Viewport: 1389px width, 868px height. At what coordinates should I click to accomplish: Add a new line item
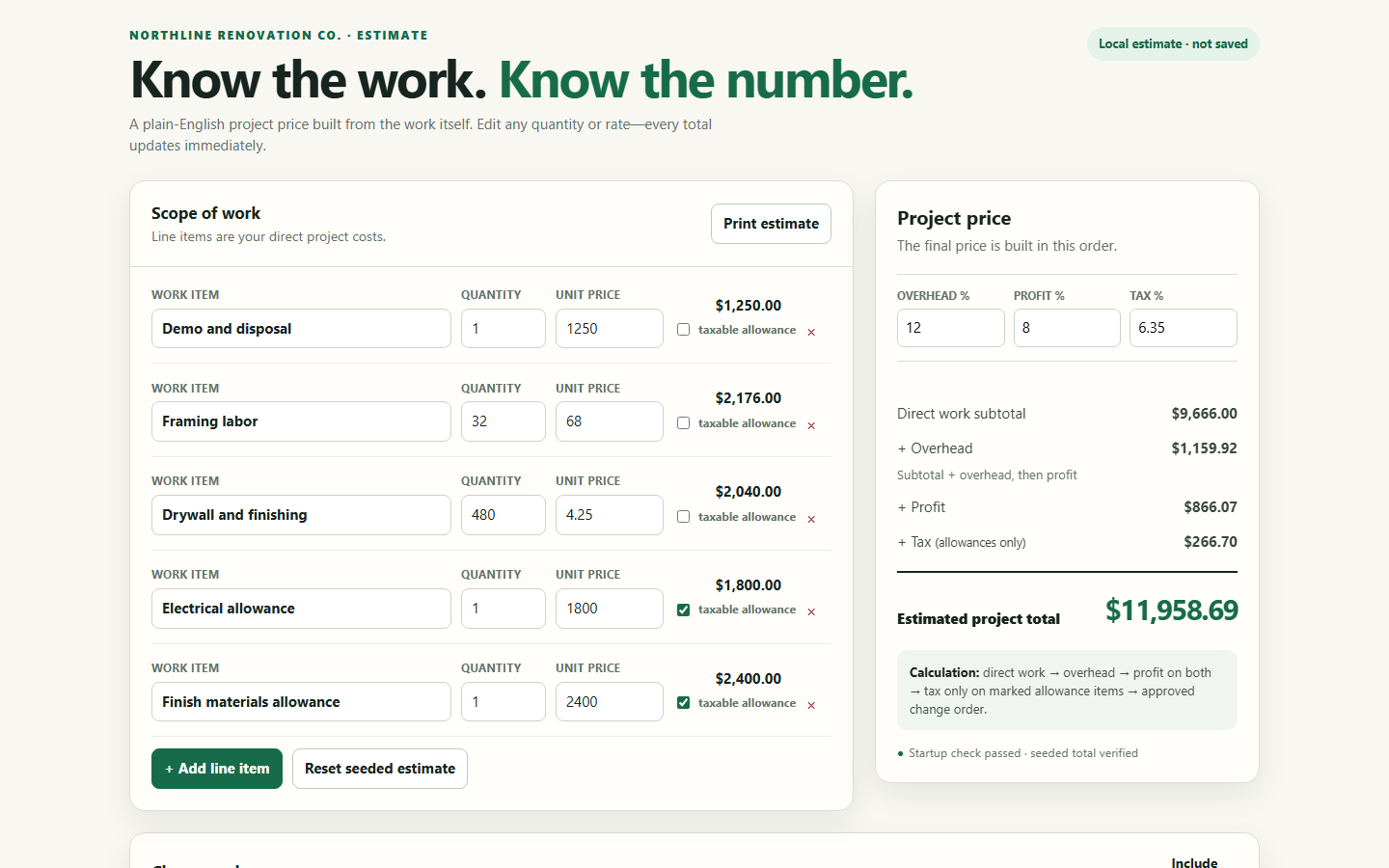click(x=217, y=769)
